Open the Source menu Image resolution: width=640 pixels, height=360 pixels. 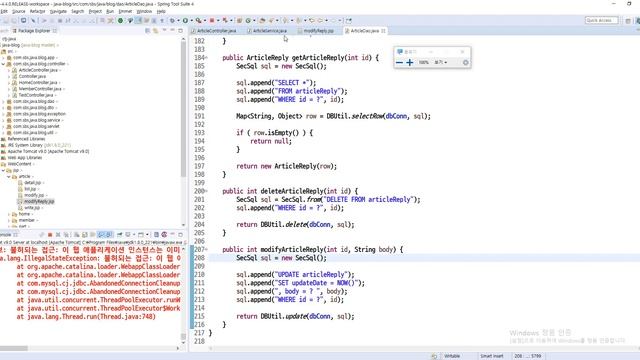click(x=18, y=11)
